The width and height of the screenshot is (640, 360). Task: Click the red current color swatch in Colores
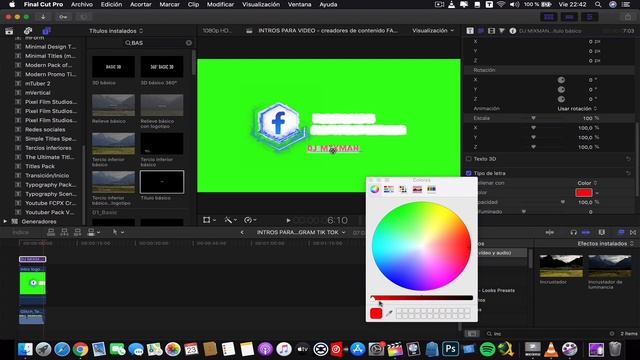(376, 313)
